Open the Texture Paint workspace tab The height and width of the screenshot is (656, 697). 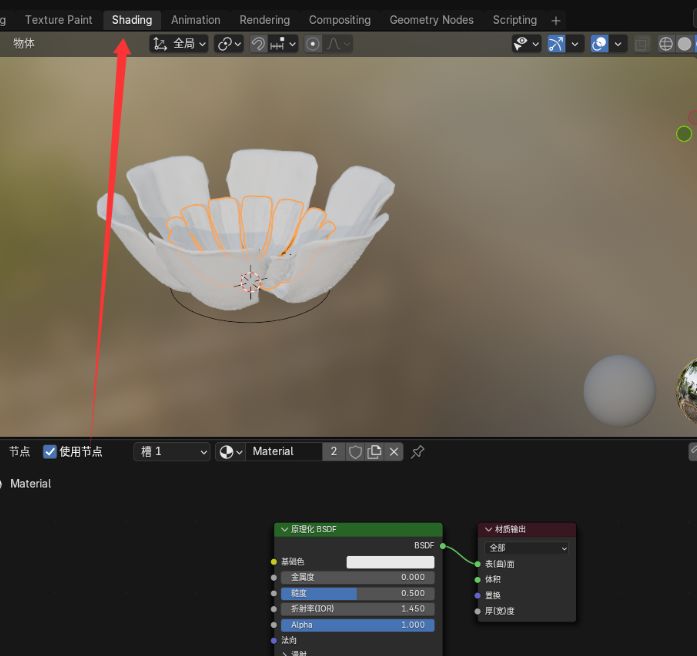(58, 20)
